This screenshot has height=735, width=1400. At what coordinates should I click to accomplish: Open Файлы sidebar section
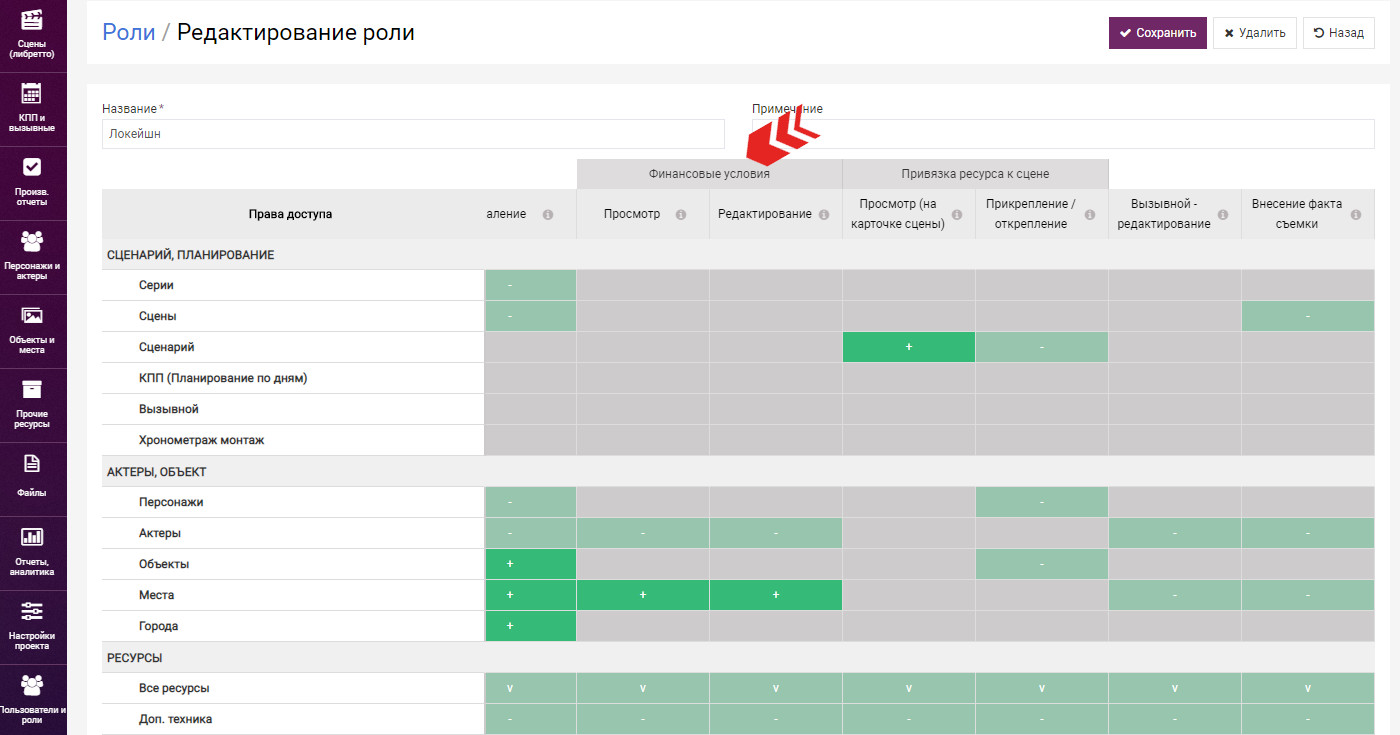33,479
